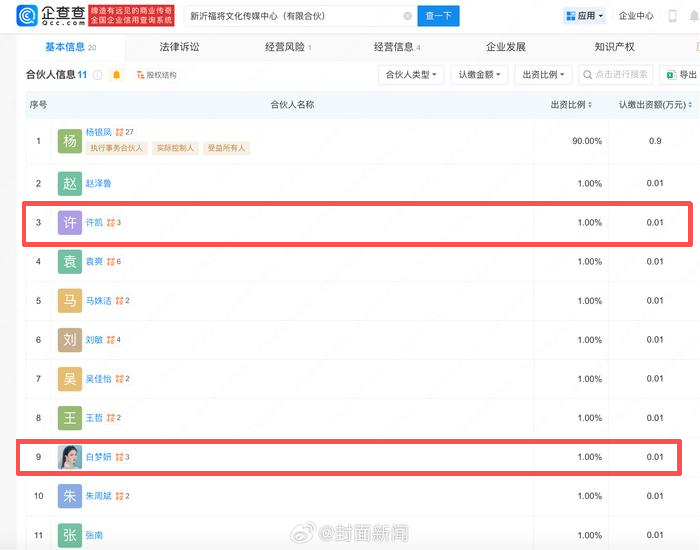
Task: Click 杨银凤's related companies icon 27
Action: pyautogui.click(x=125, y=132)
